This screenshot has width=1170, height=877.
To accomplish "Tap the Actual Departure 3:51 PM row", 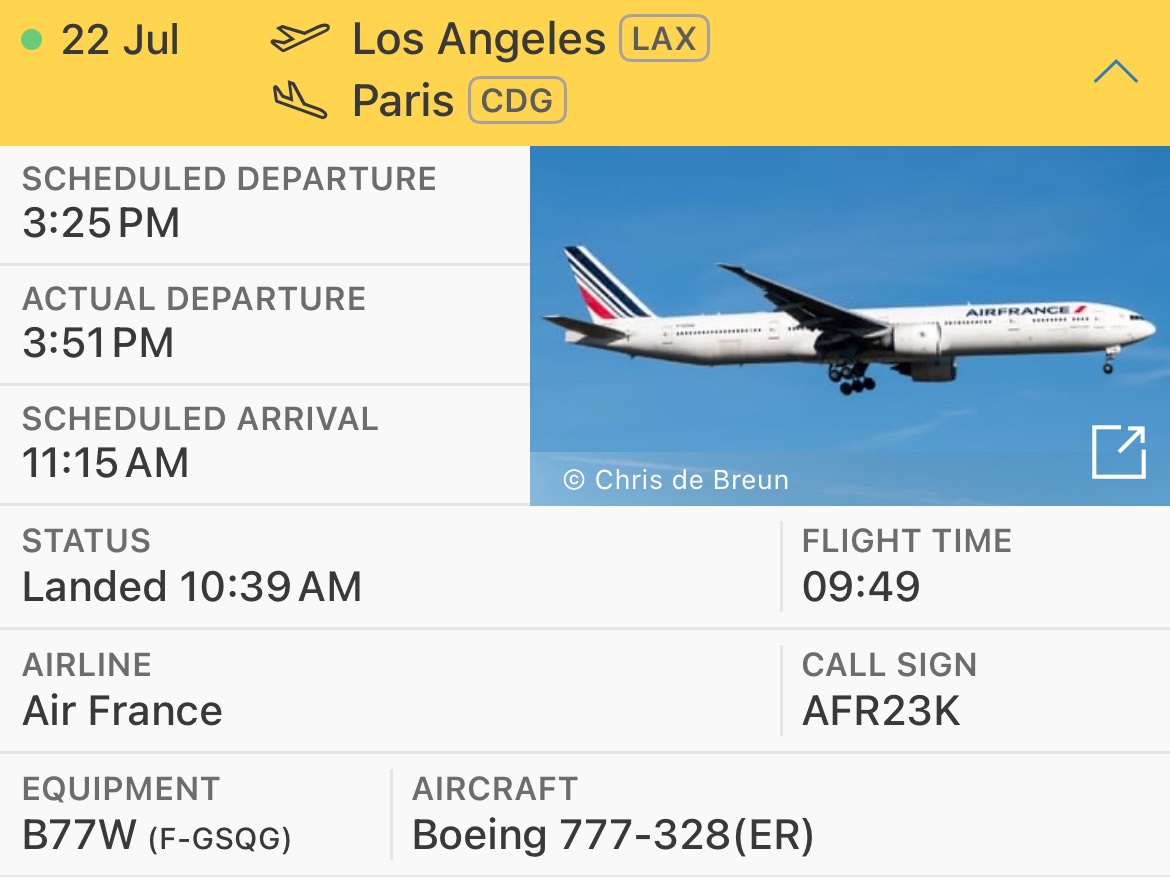I will [265, 325].
